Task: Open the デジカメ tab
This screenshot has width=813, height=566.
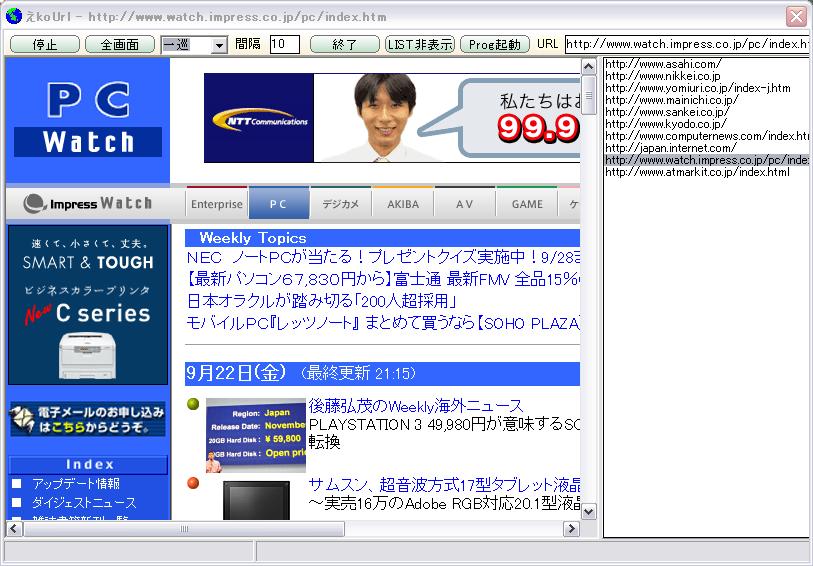Action: [341, 204]
